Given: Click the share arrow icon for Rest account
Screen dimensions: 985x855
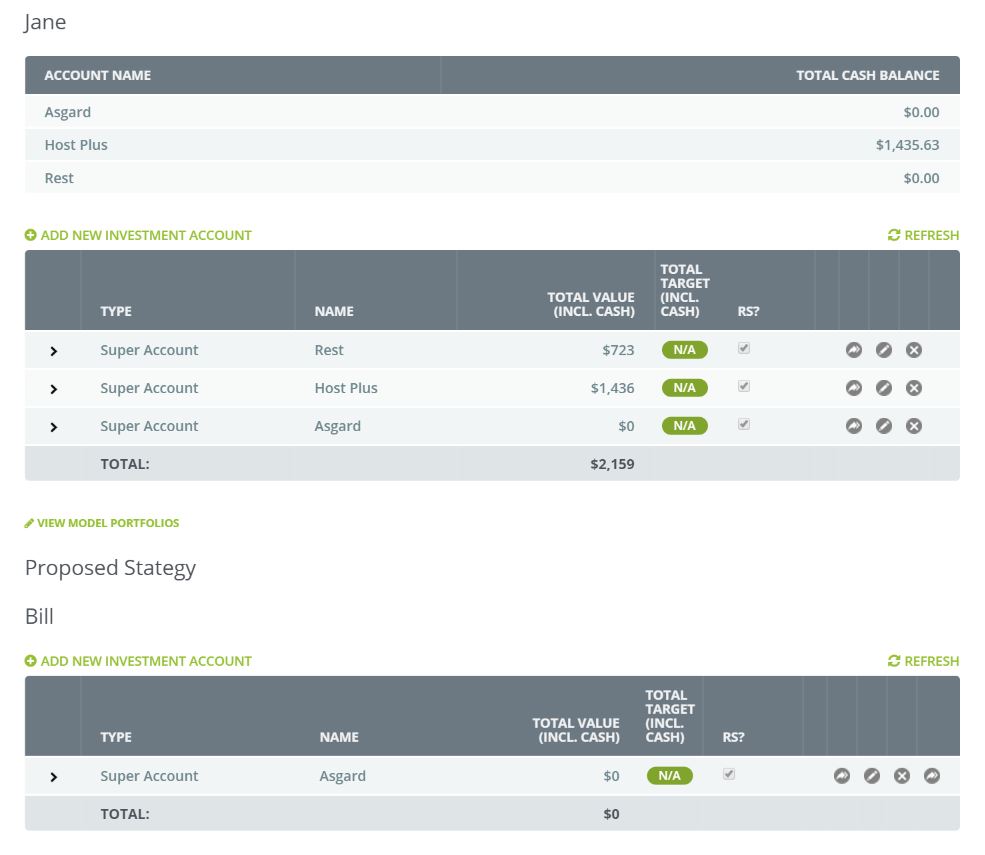Looking at the screenshot, I should tap(853, 350).
